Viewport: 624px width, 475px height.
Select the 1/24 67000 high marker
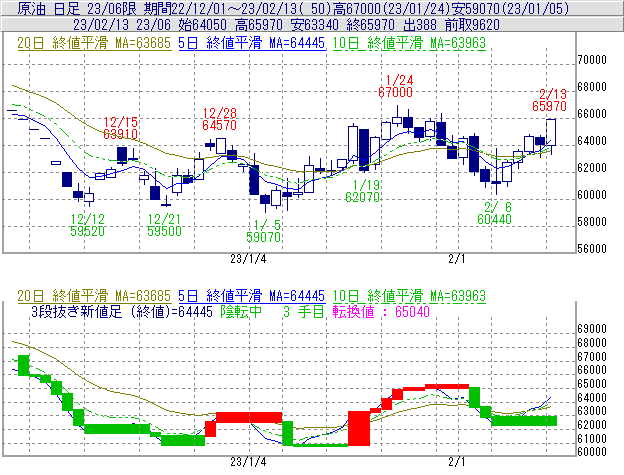(396, 86)
